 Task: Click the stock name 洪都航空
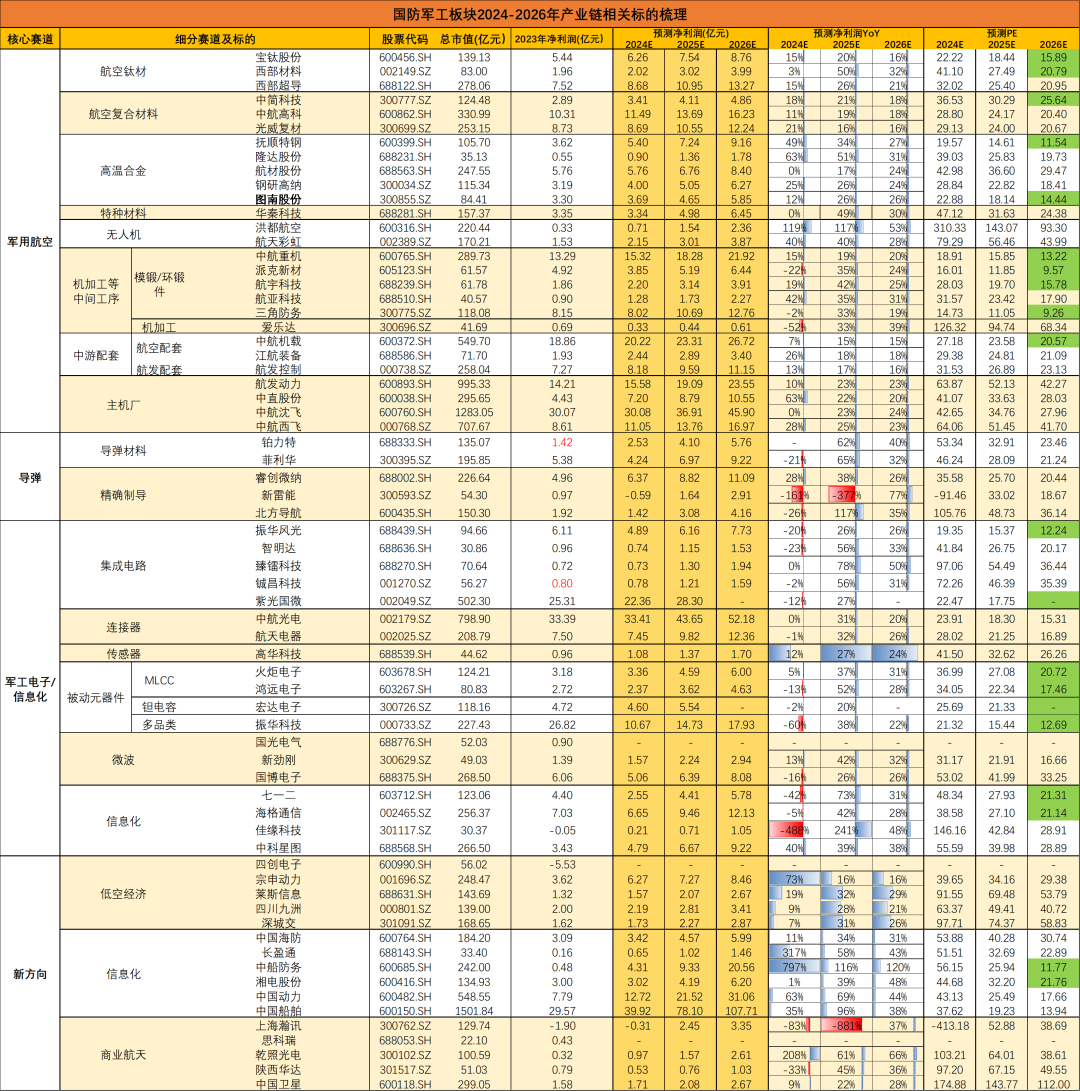pyautogui.click(x=278, y=228)
